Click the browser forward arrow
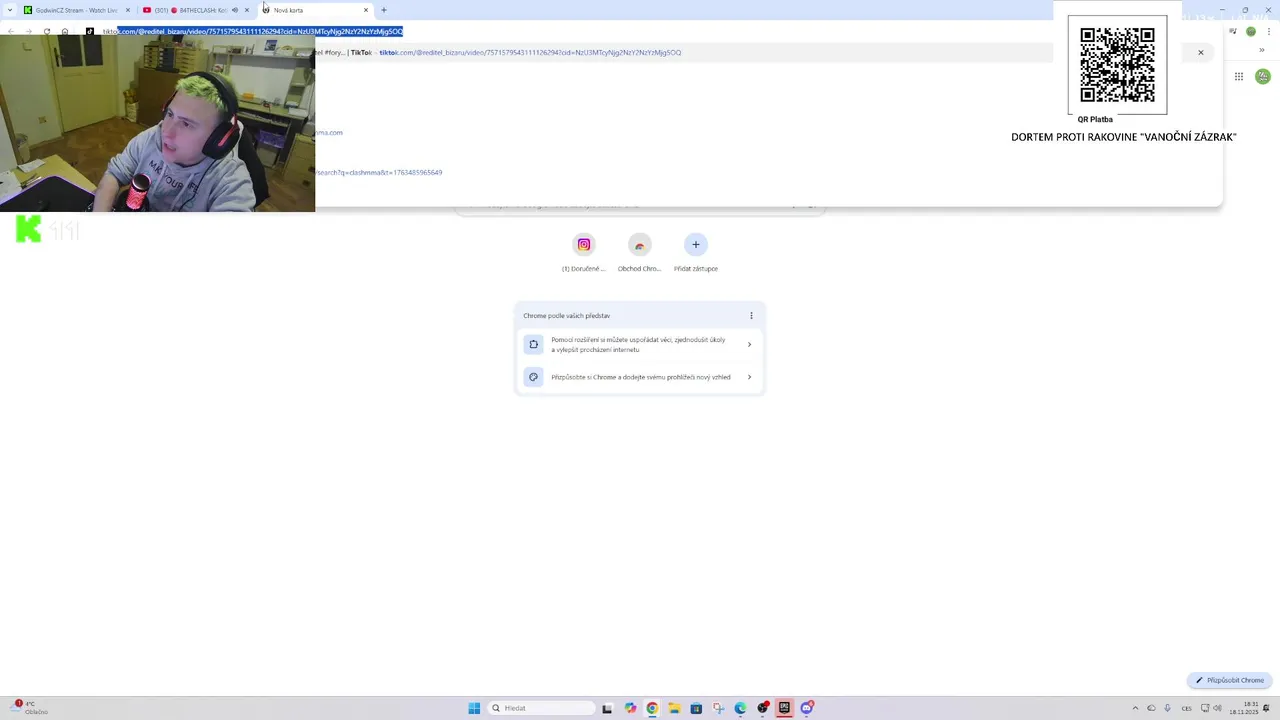1280x720 pixels. [x=28, y=31]
